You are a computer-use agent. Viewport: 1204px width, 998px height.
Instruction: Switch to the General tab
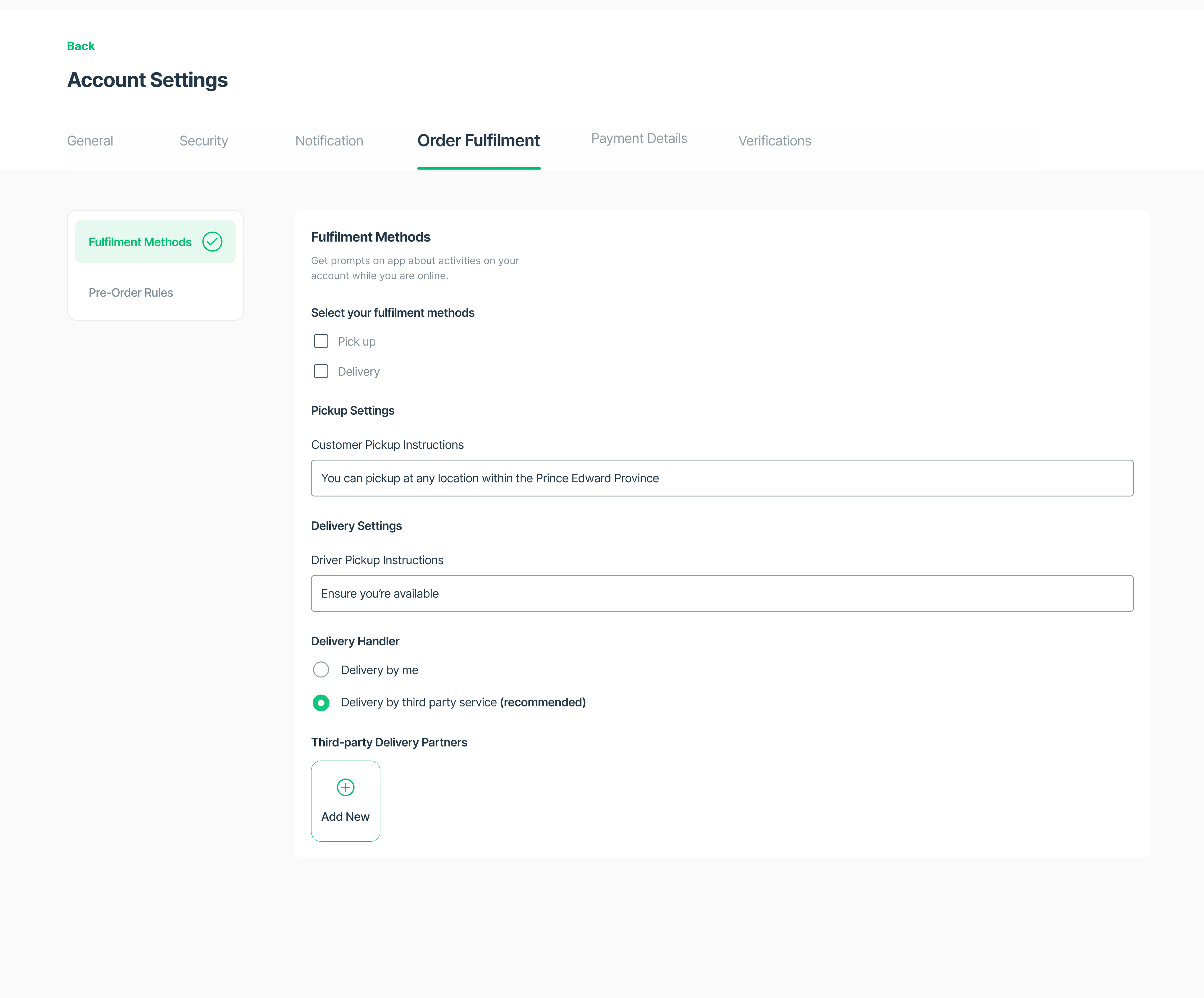[89, 140]
